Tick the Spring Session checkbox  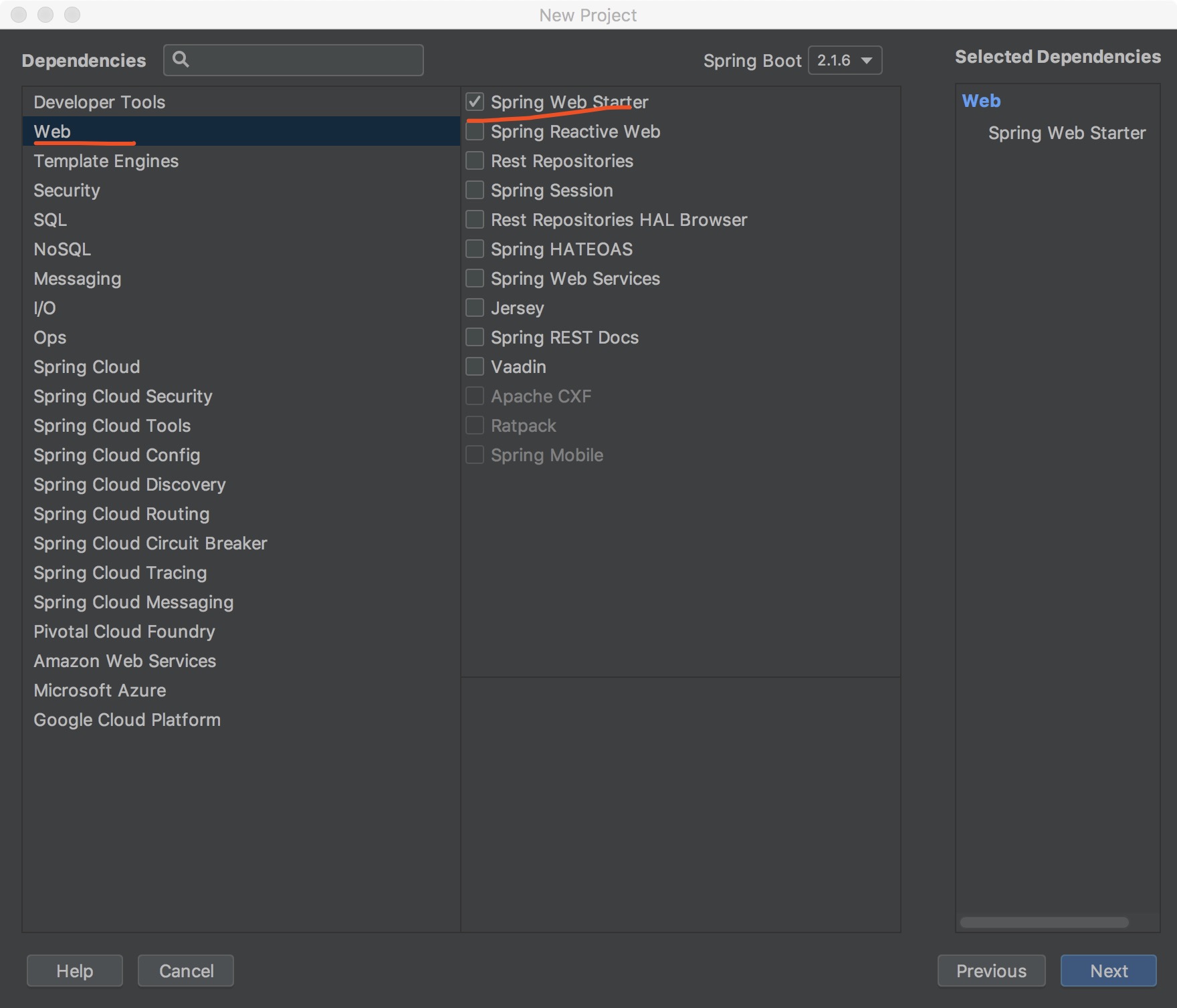pyautogui.click(x=475, y=191)
